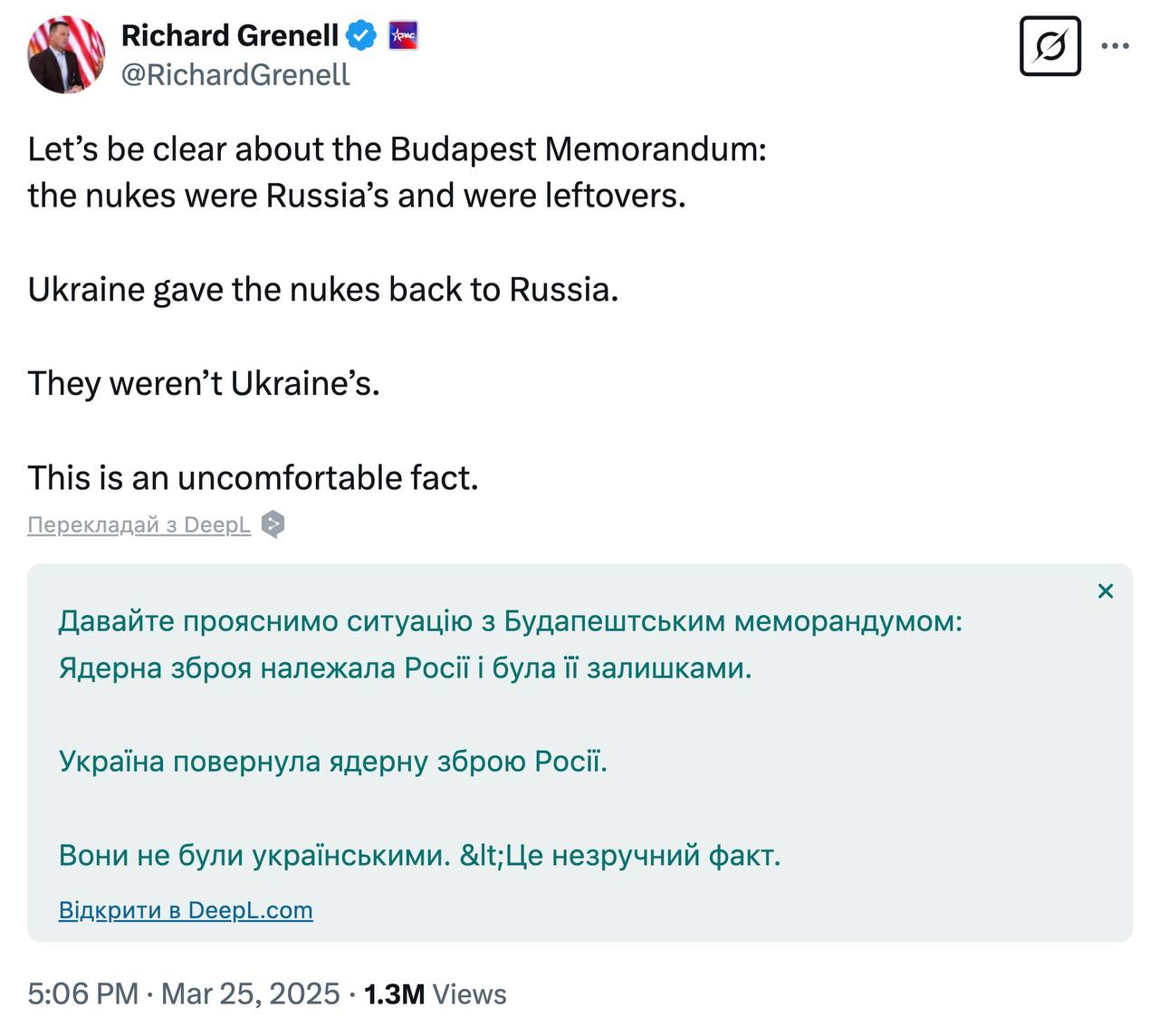Click the 'Ukraine gave the nukes back' sentence
This screenshot has height=1036, width=1159.
click(322, 289)
